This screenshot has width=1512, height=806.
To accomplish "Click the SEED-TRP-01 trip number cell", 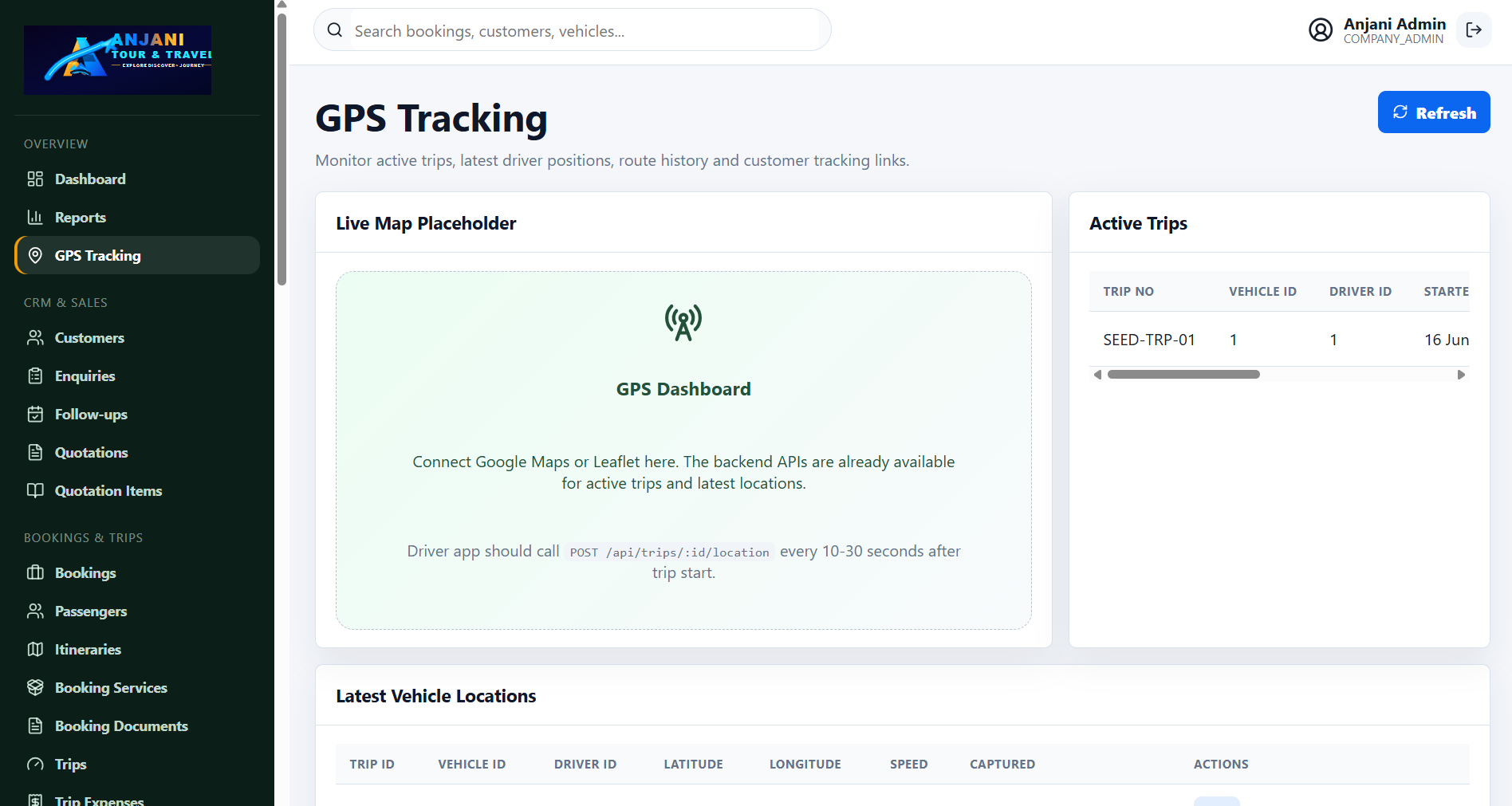I will click(x=1149, y=340).
